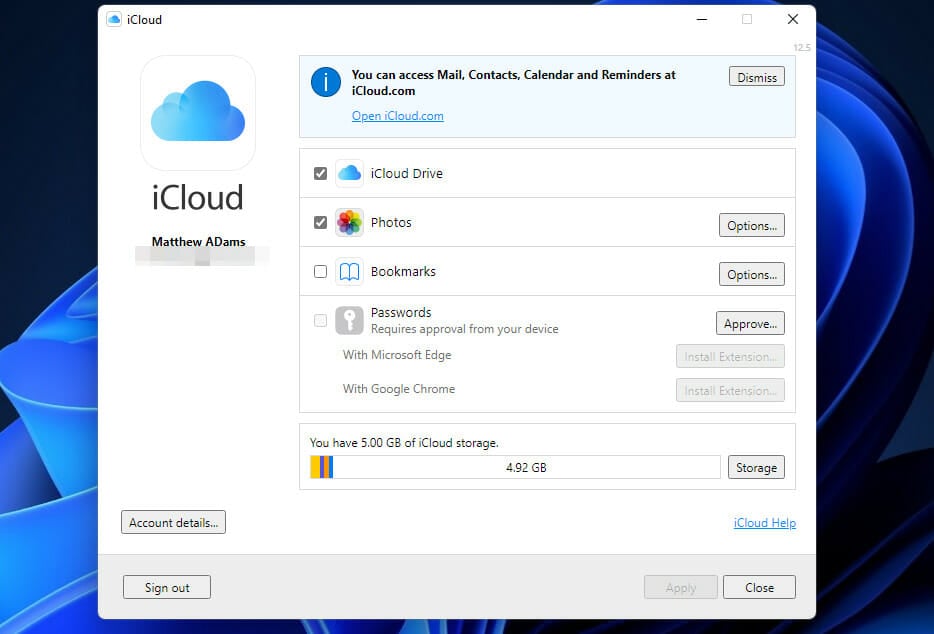Viewport: 934px width, 634px height.
Task: Click the large iCloud logo
Action: coord(197,113)
